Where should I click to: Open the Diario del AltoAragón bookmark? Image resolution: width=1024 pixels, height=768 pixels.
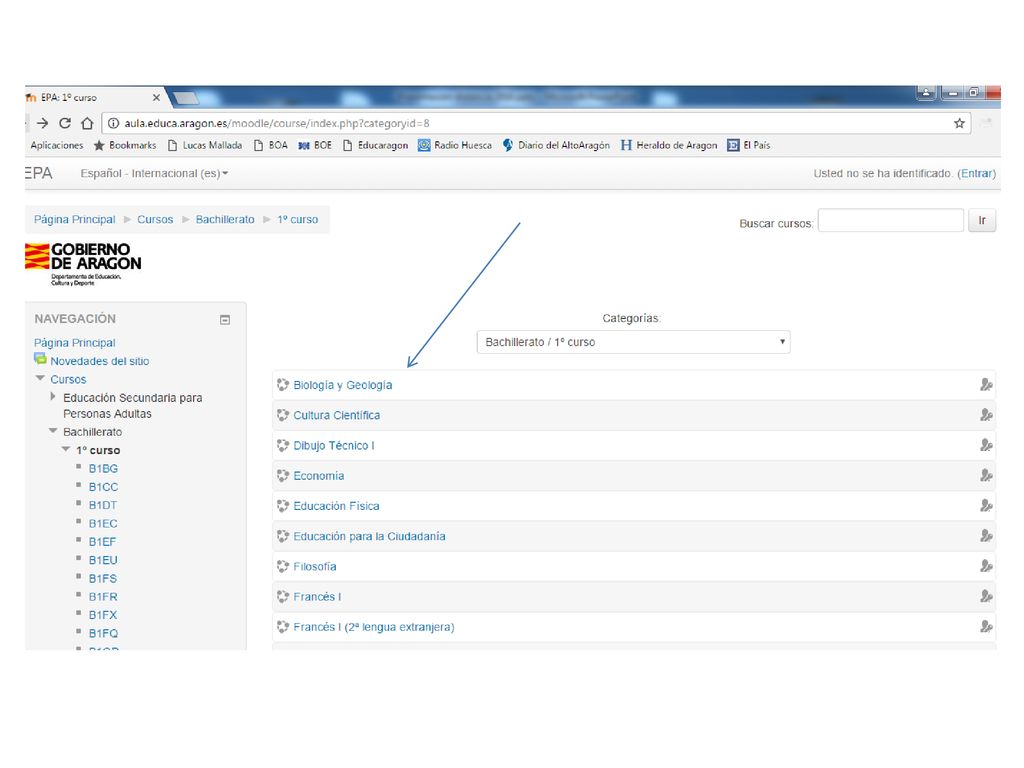[x=556, y=145]
